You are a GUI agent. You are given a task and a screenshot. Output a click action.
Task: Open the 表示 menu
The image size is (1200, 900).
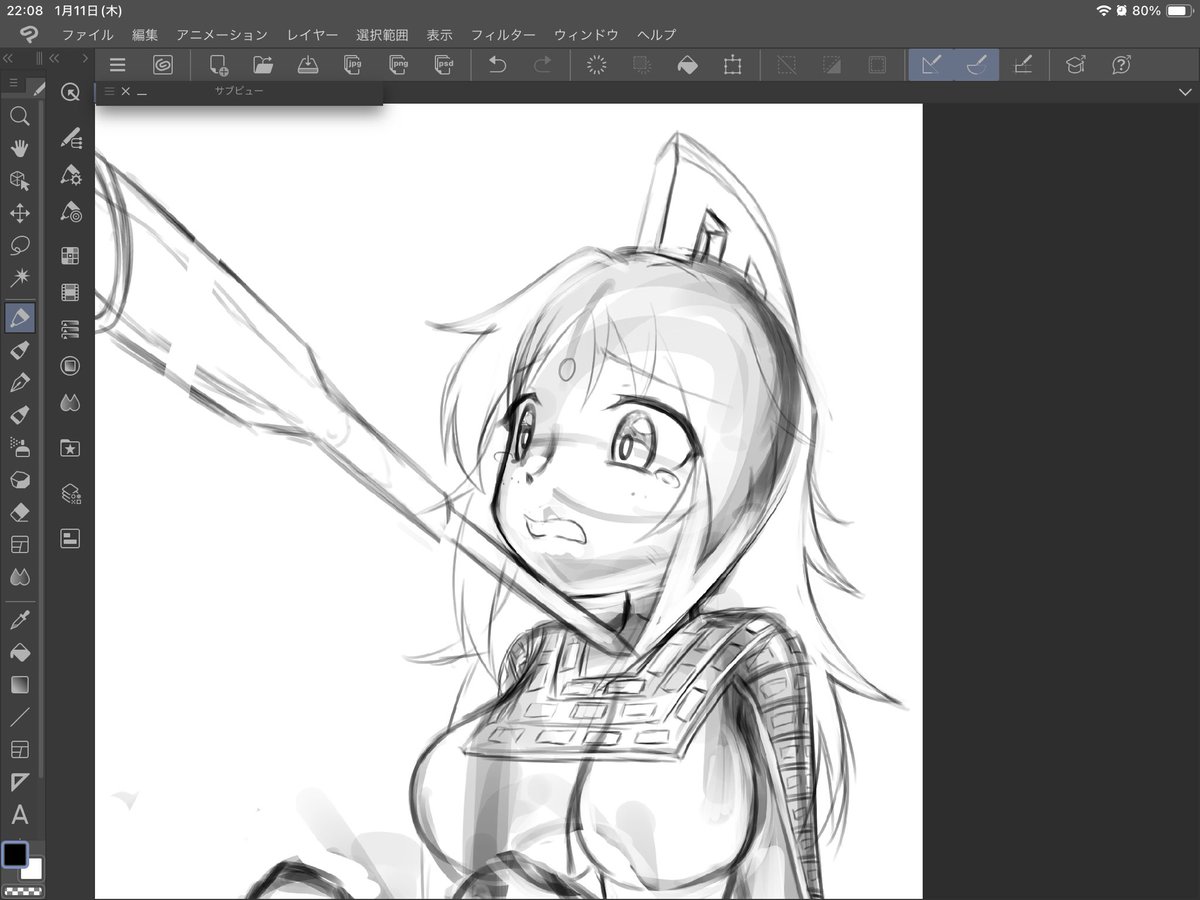[439, 35]
